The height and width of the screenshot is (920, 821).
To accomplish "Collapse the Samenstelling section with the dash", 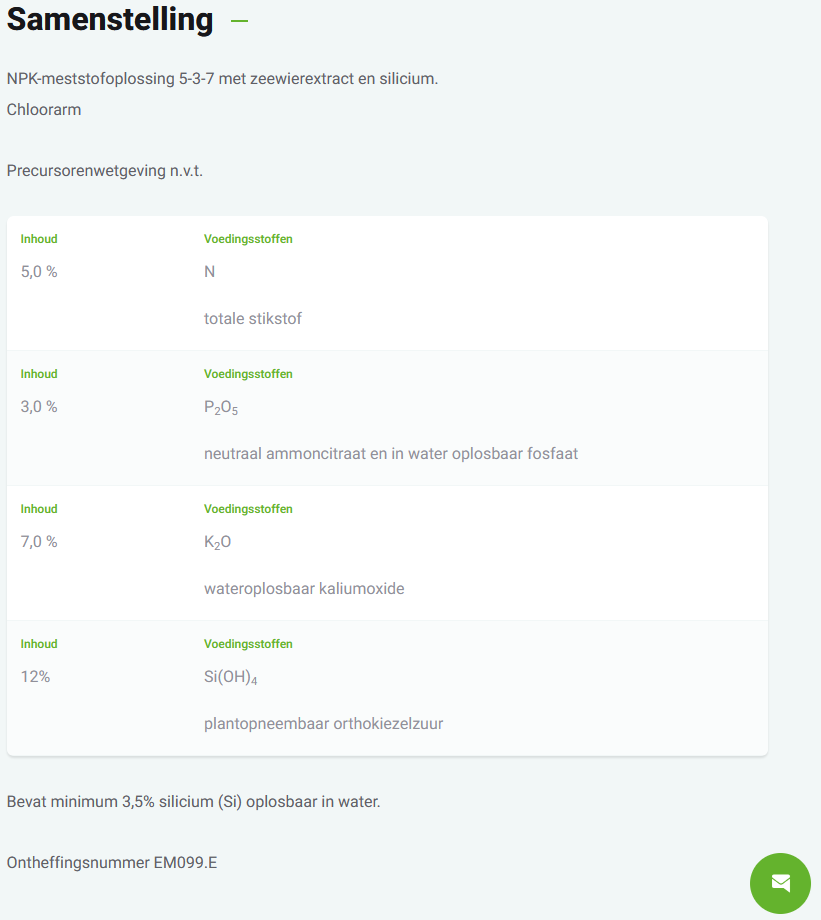I will tap(239, 20).
